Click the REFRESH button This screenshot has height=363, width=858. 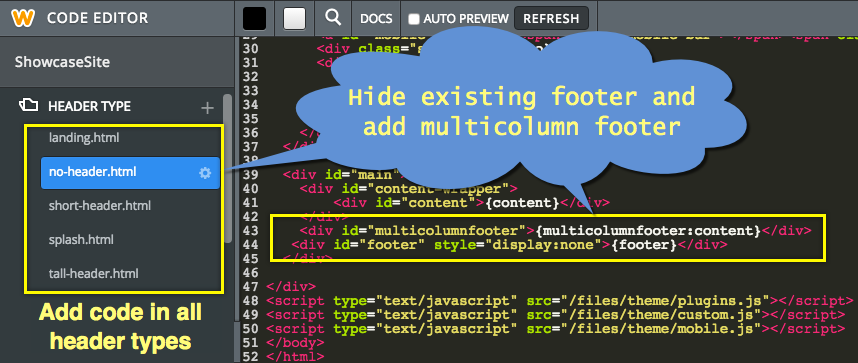[551, 18]
